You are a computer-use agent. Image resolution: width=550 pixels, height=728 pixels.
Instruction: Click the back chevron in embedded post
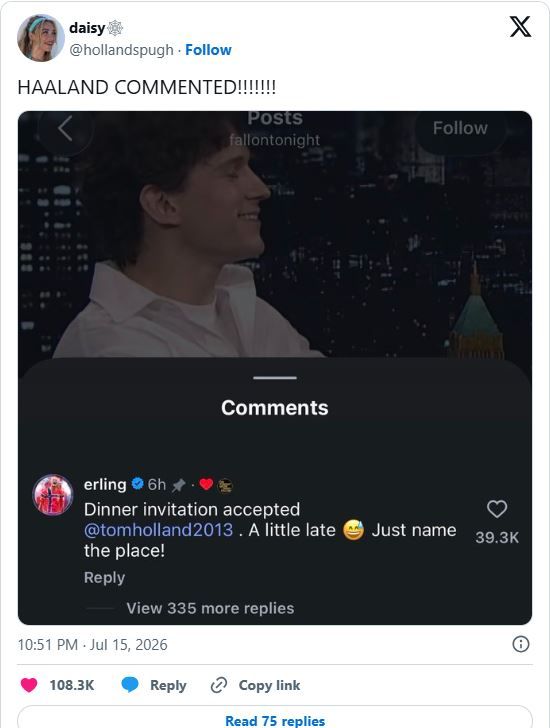tap(65, 129)
